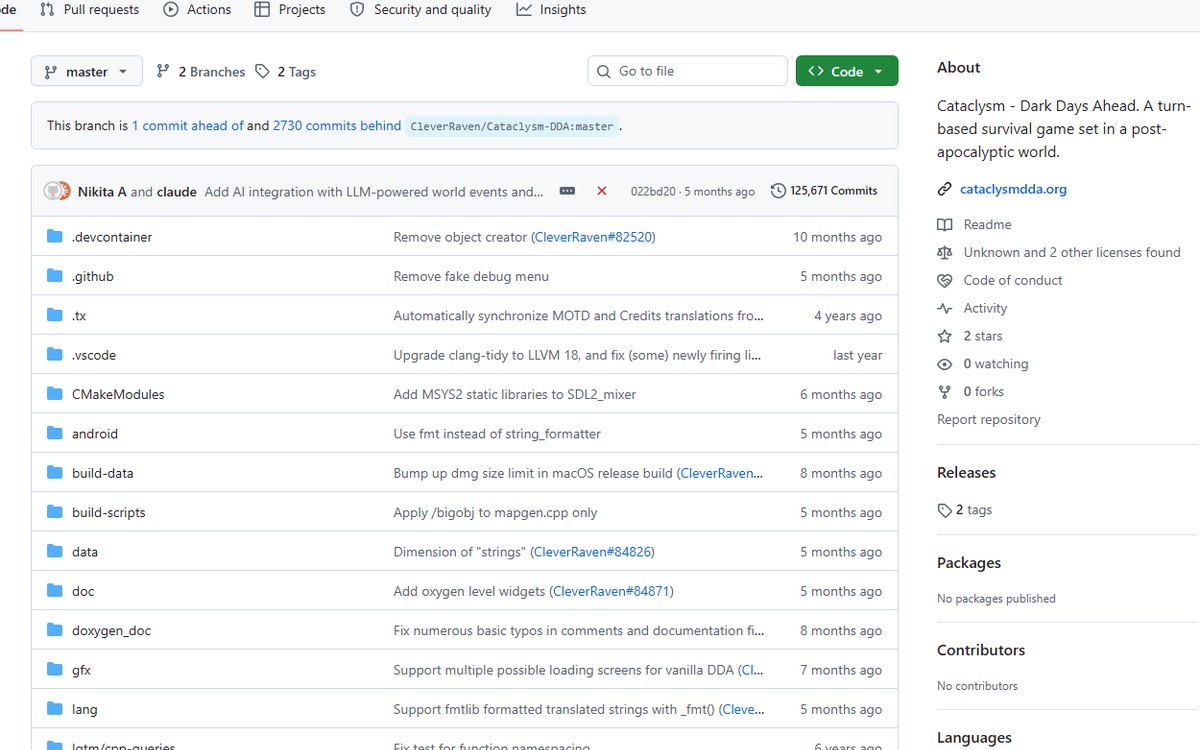Switch to the Projects tab

pyautogui.click(x=290, y=10)
